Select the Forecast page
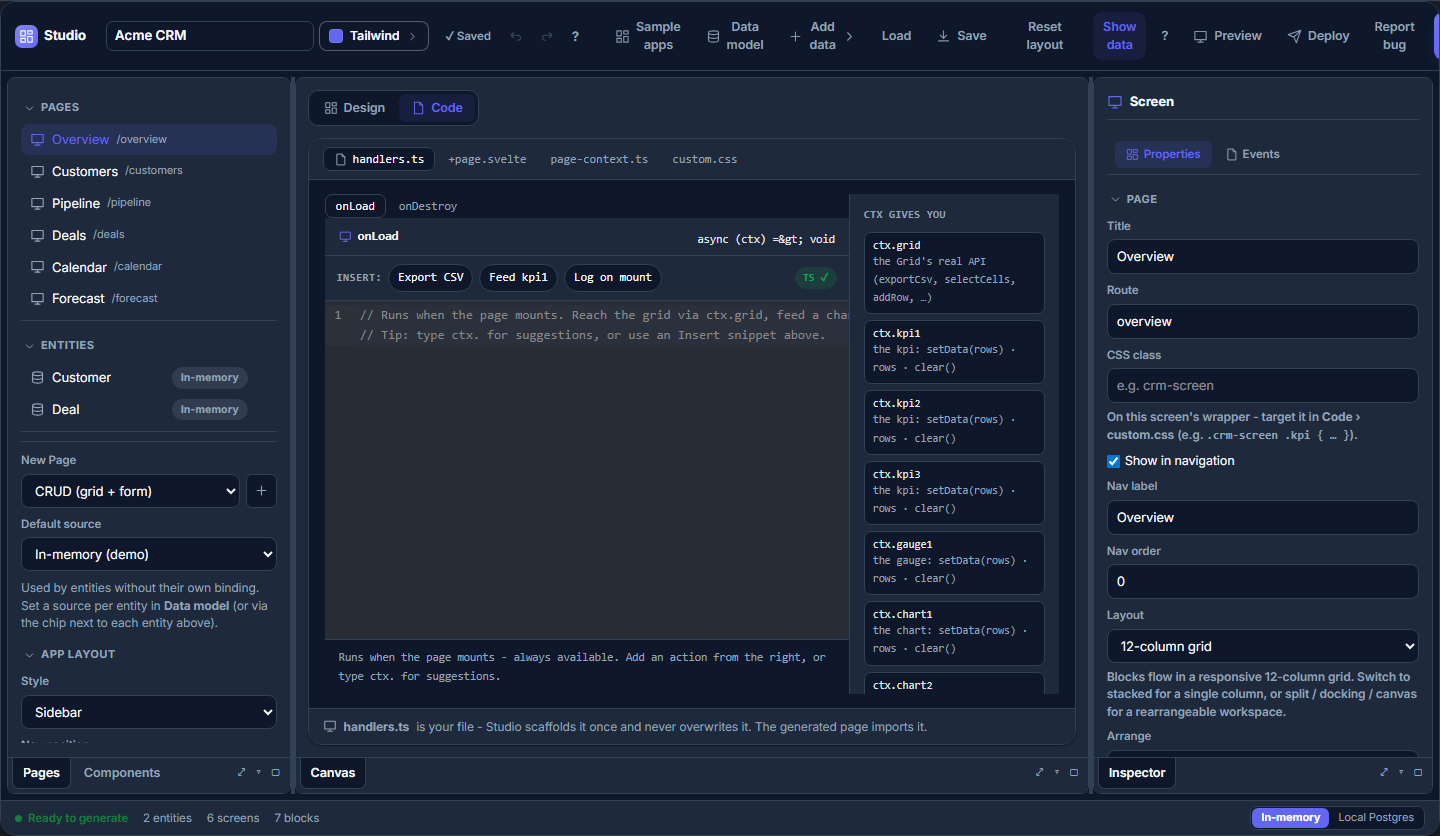 (149, 299)
